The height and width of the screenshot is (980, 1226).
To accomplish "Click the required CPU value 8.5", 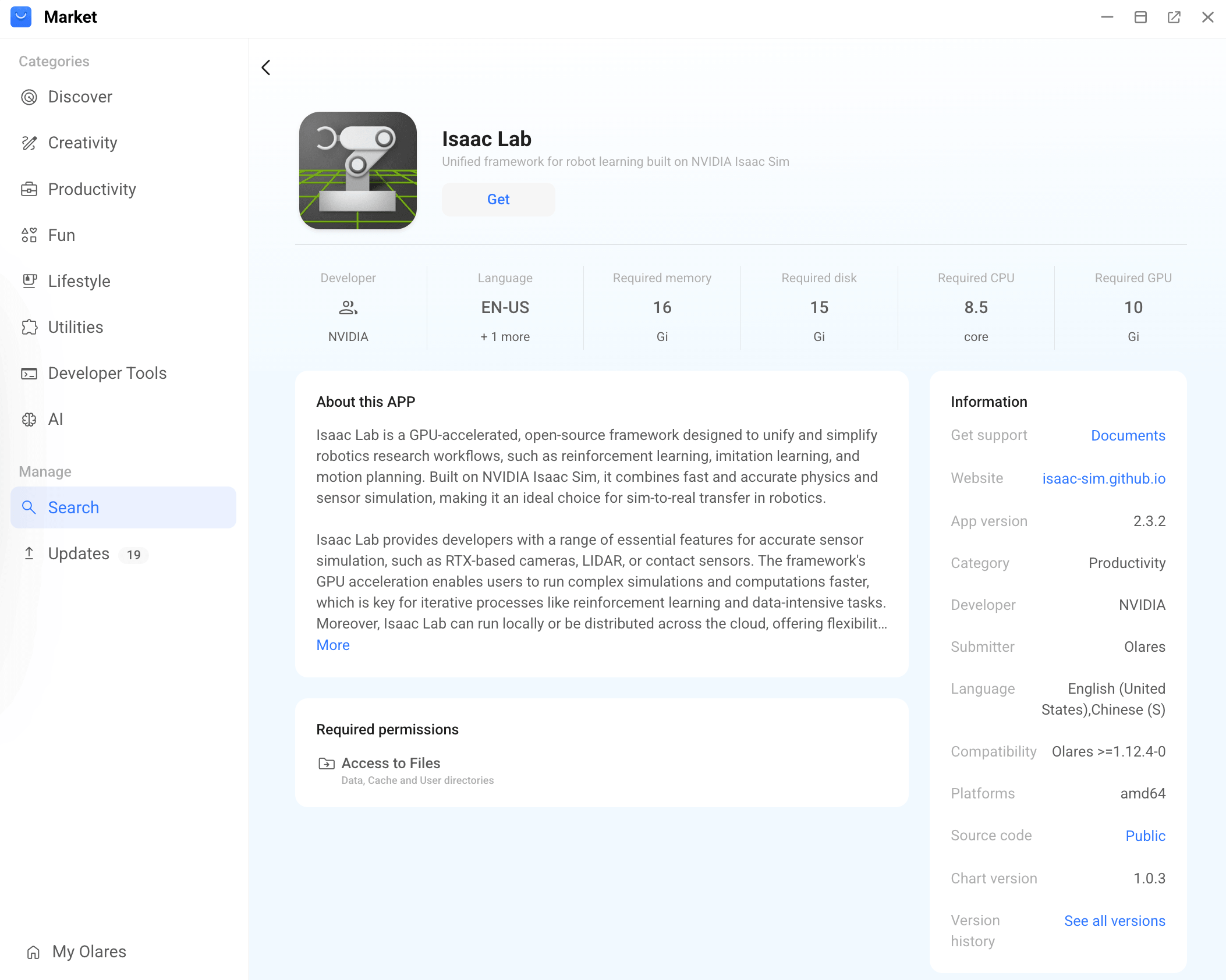I will tap(976, 307).
